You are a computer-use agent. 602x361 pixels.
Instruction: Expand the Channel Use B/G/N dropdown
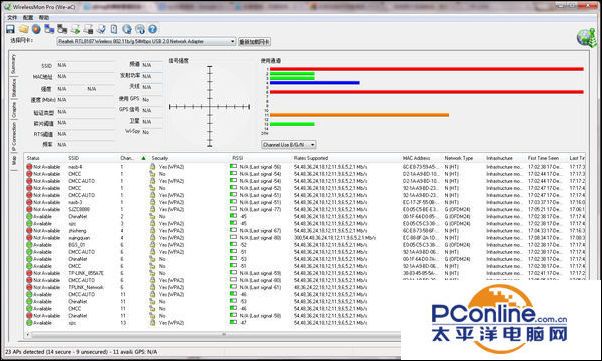pyautogui.click(x=289, y=145)
